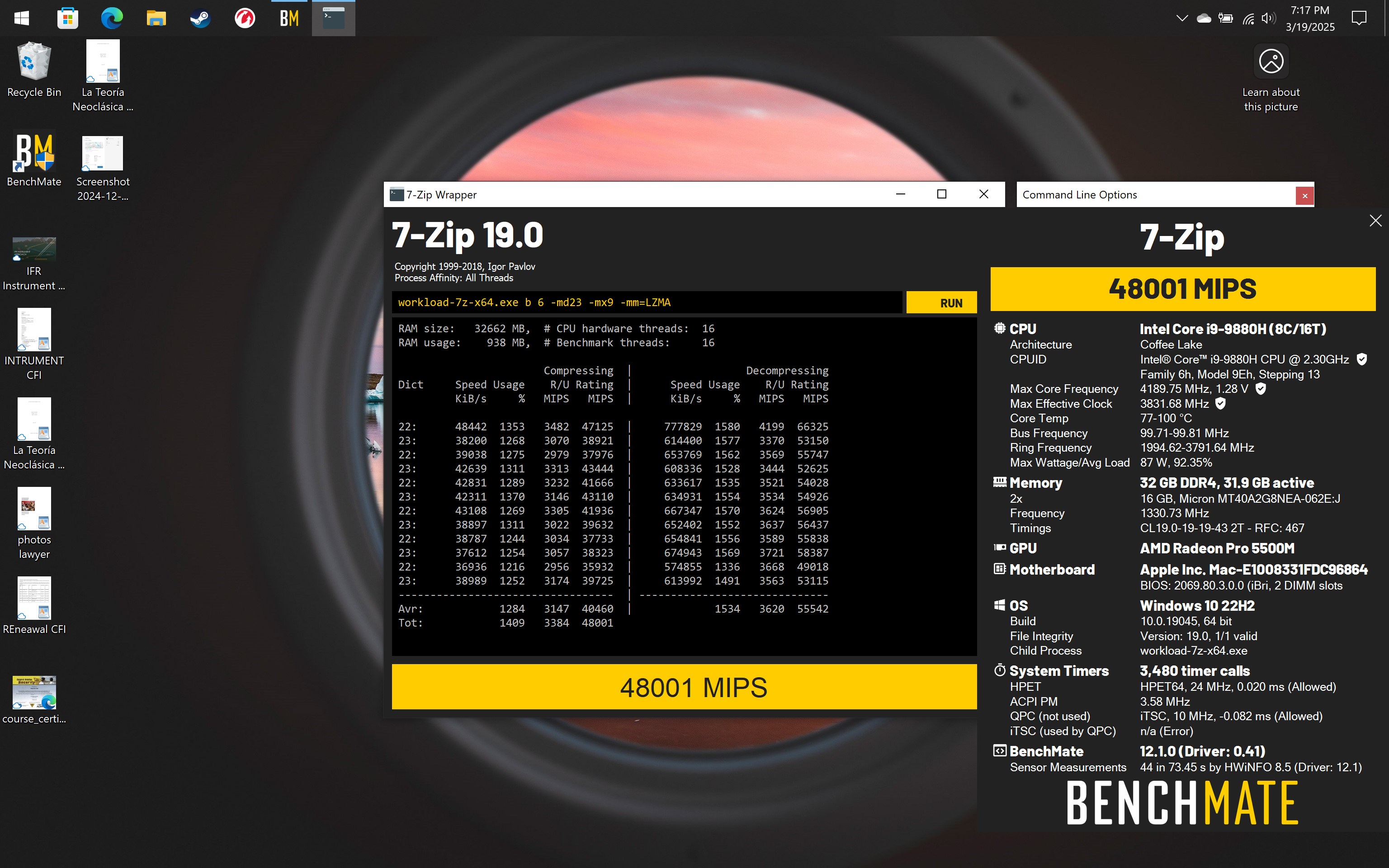1389x868 pixels.
Task: Close the BenchMate result panel
Action: point(1375,221)
